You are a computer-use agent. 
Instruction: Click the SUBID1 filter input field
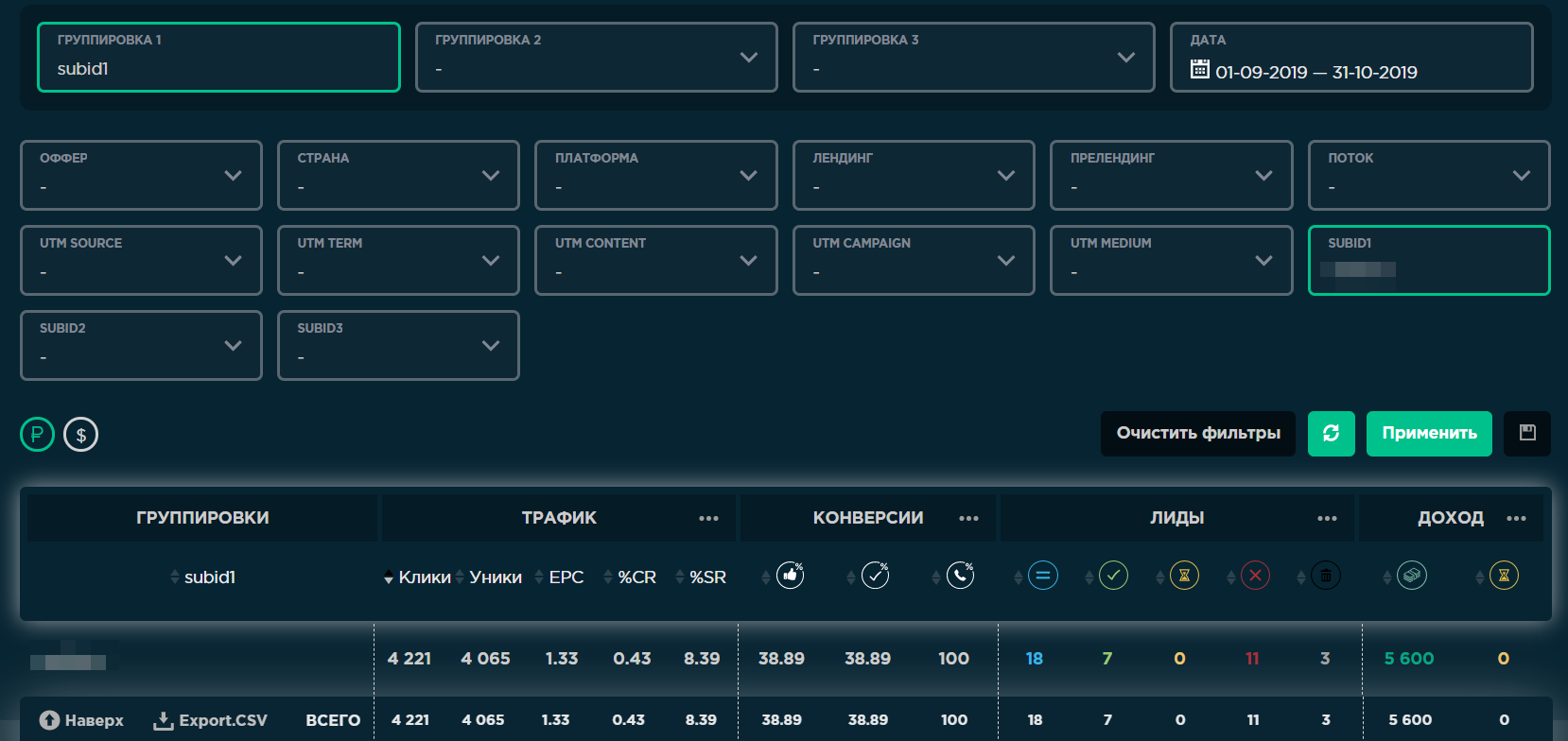1429,261
